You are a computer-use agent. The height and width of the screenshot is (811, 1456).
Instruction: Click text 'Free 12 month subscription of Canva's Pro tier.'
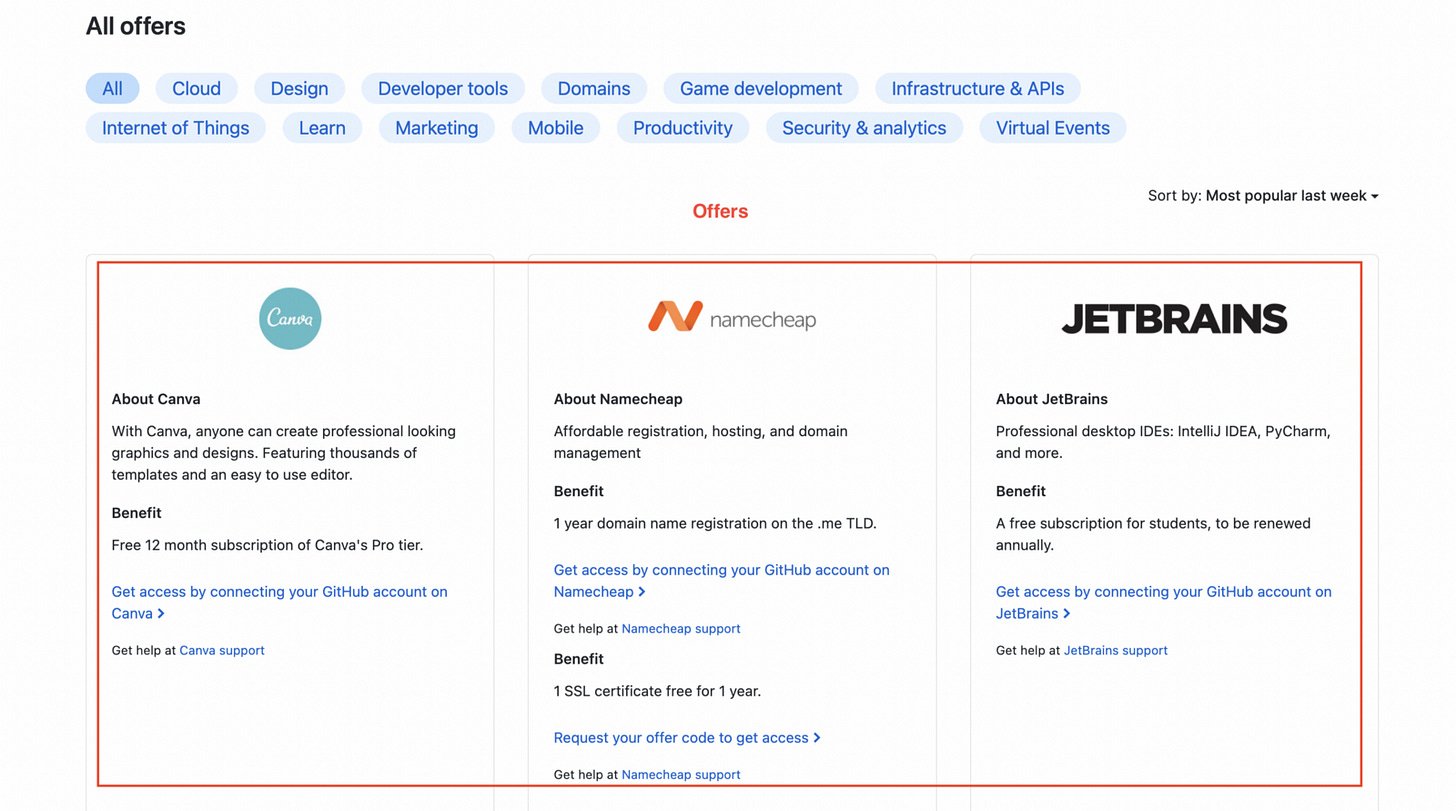[x=267, y=545]
